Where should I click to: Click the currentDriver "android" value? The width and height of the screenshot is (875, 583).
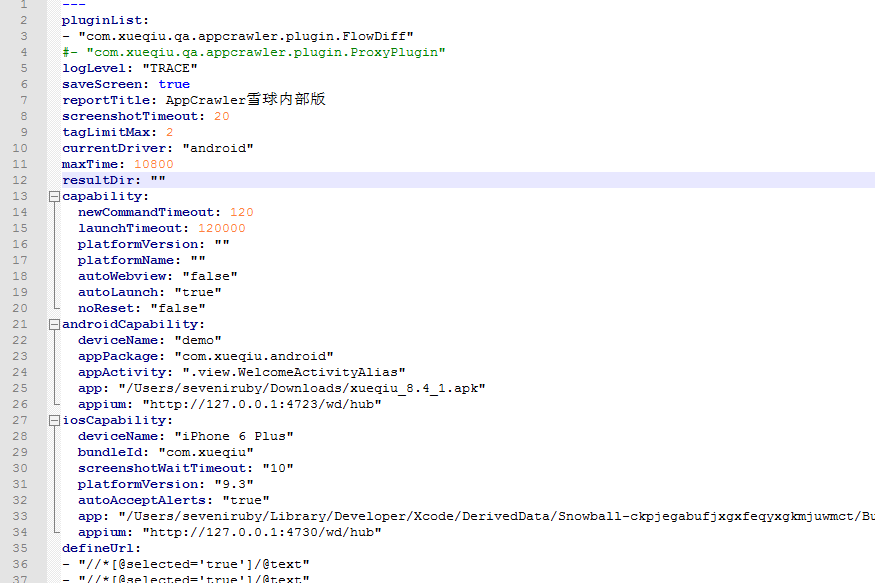pos(218,148)
